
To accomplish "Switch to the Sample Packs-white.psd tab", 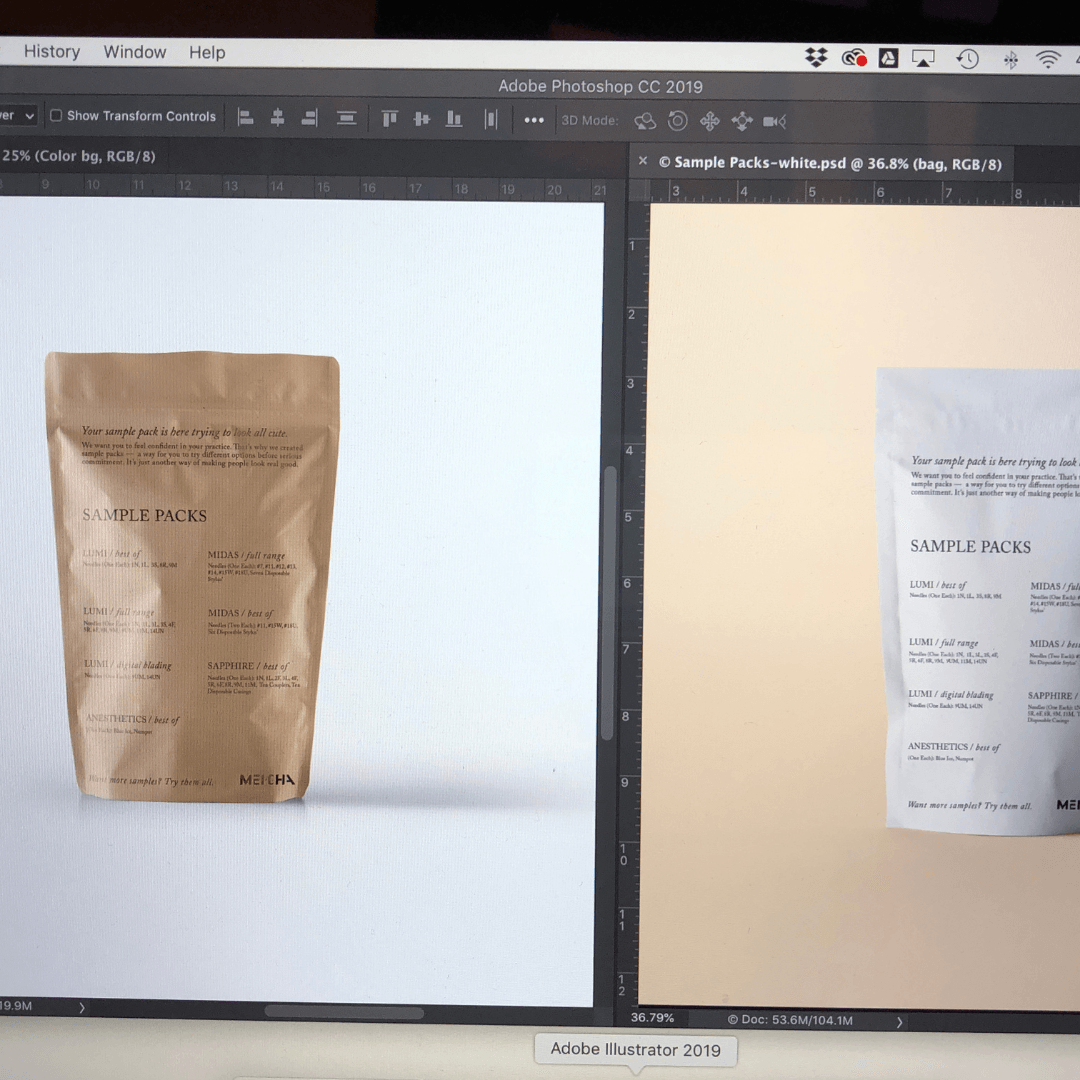I will 829,163.
